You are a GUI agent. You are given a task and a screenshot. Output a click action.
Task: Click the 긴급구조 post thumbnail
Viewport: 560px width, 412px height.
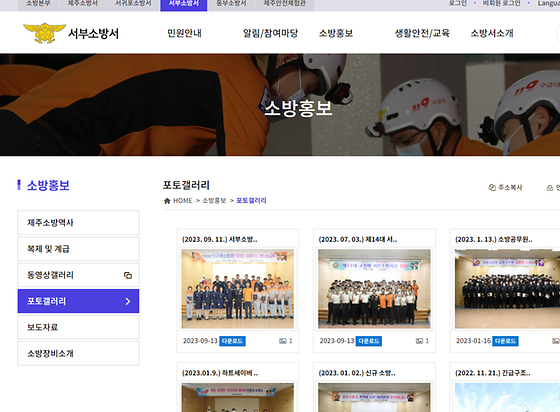pyautogui.click(x=508, y=397)
